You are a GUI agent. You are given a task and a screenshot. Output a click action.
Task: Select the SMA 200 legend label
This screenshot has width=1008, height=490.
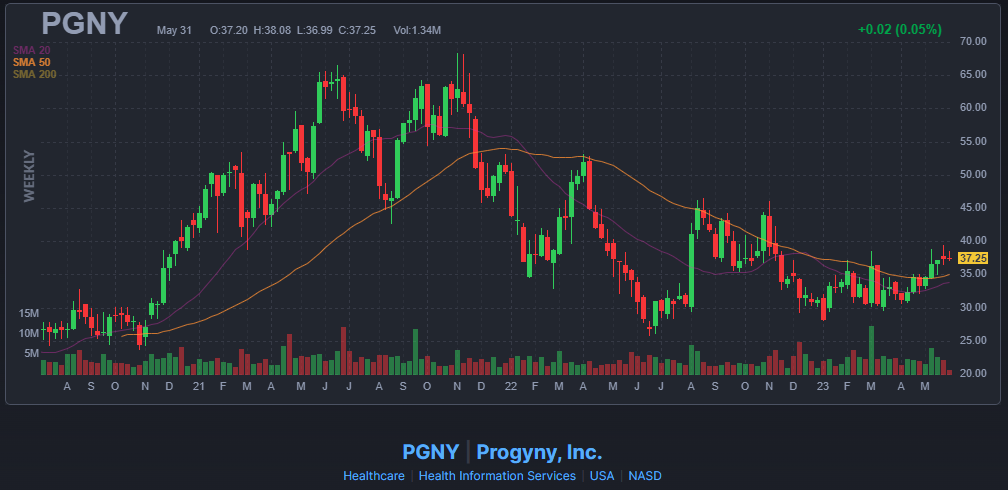(x=35, y=75)
